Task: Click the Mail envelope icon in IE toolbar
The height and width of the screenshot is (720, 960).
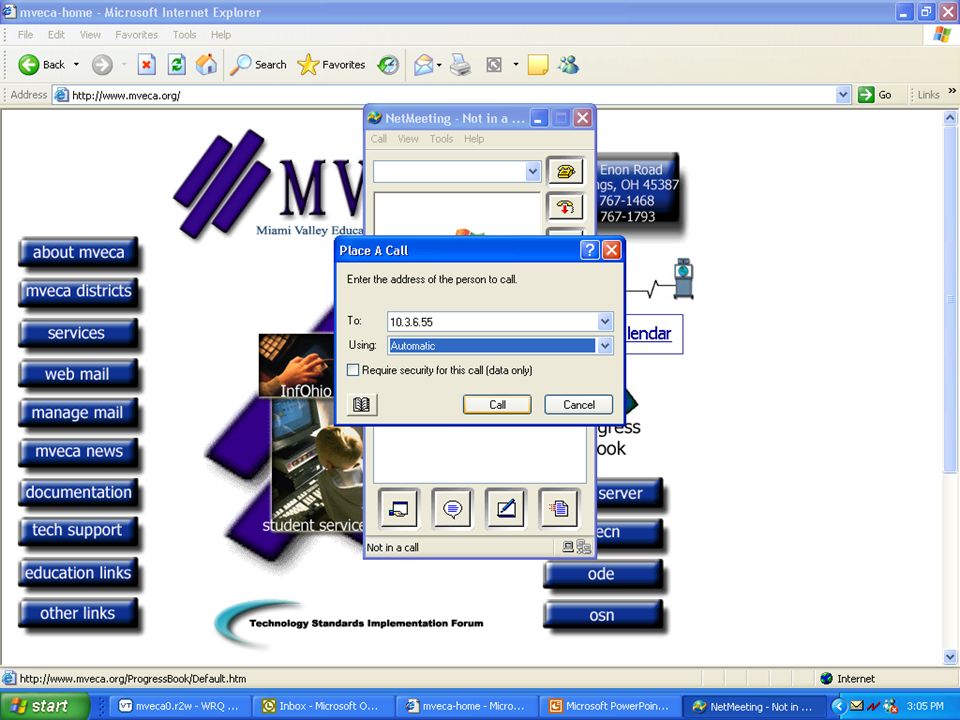Action: click(x=423, y=64)
